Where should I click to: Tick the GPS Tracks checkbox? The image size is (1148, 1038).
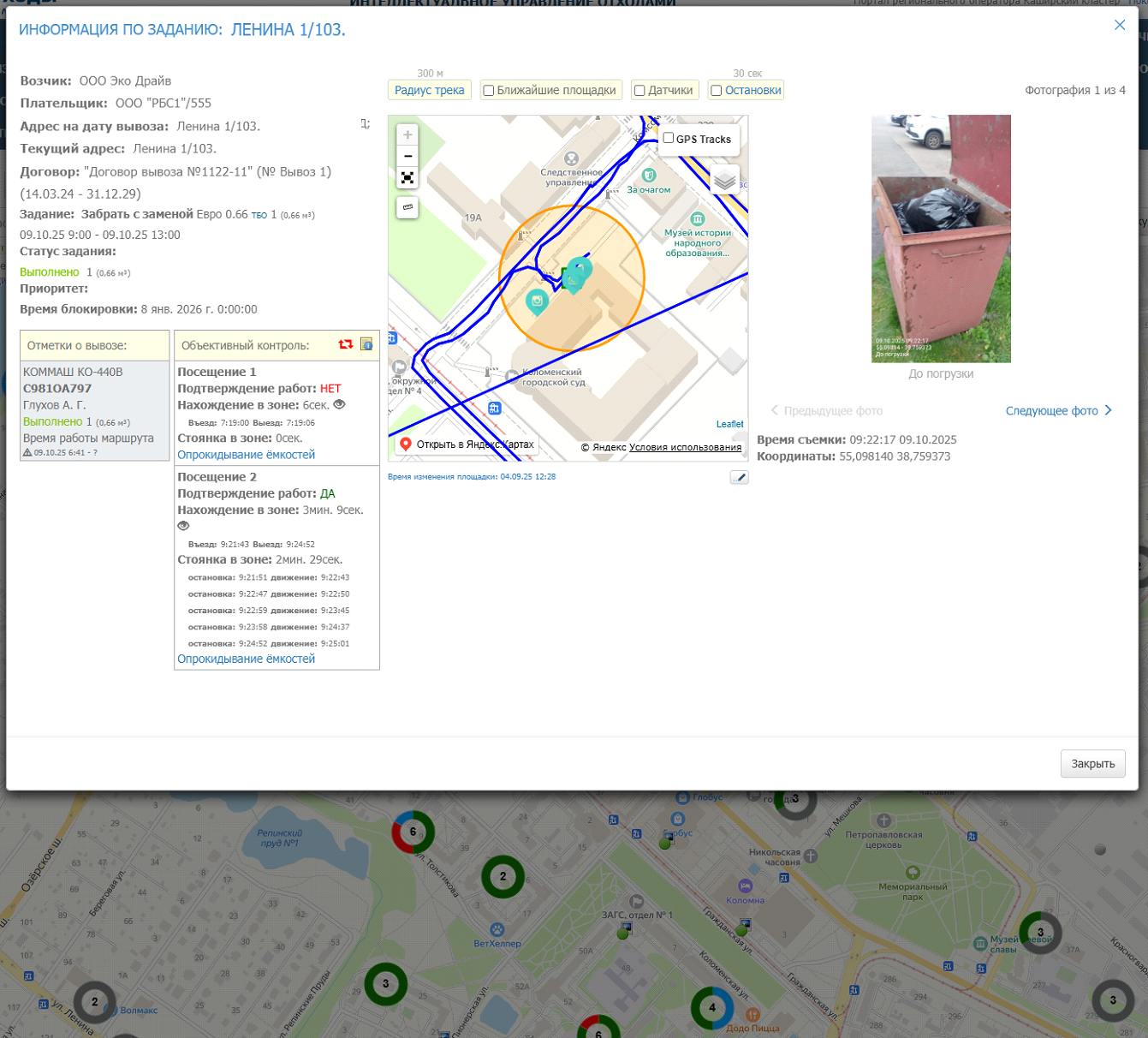(669, 139)
